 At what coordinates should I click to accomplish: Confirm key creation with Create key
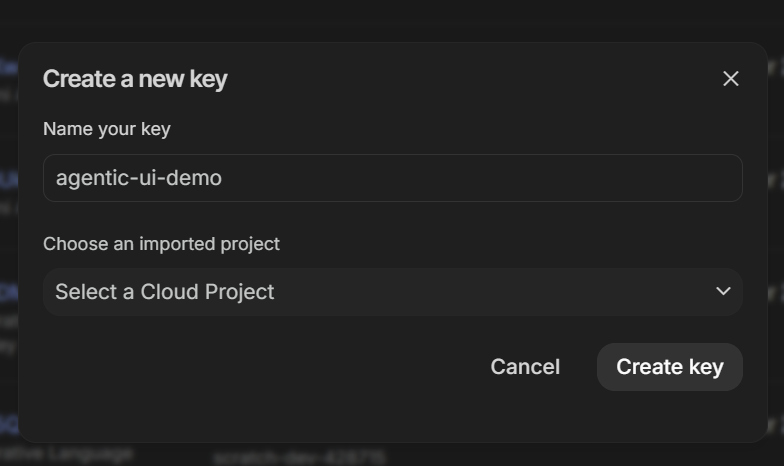pos(669,367)
